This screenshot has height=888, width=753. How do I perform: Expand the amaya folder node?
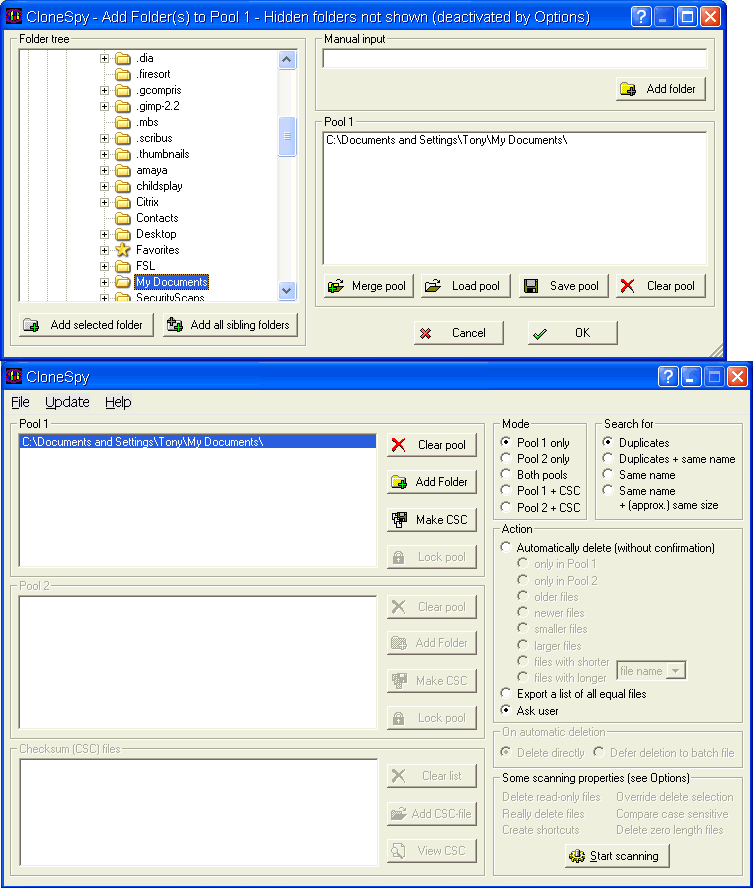click(104, 170)
